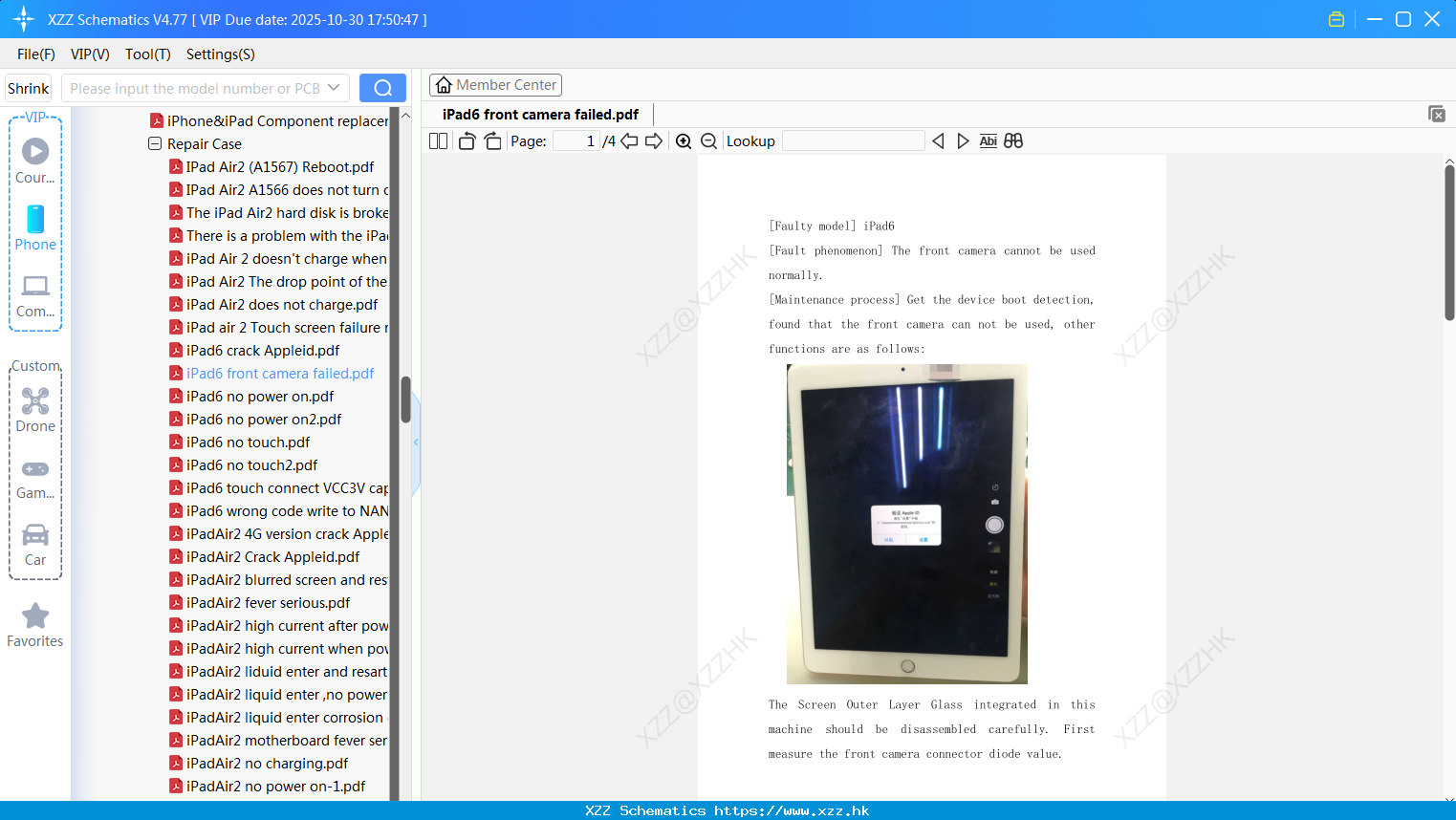Collapse the Repair Case folder

155,143
